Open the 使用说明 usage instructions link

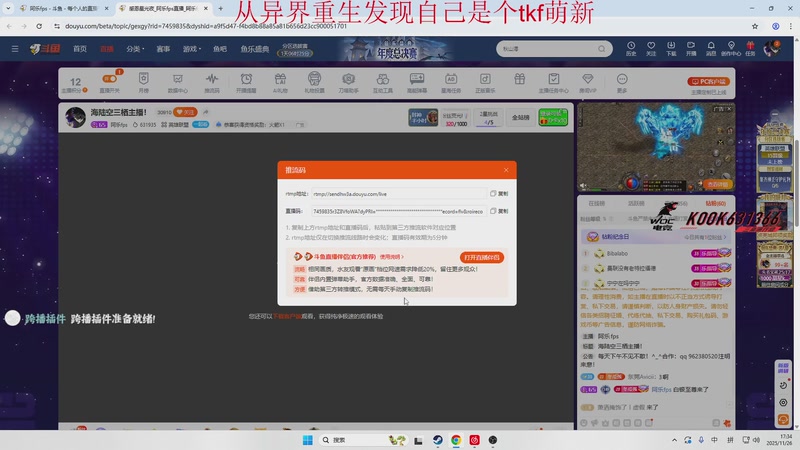[x=392, y=257]
